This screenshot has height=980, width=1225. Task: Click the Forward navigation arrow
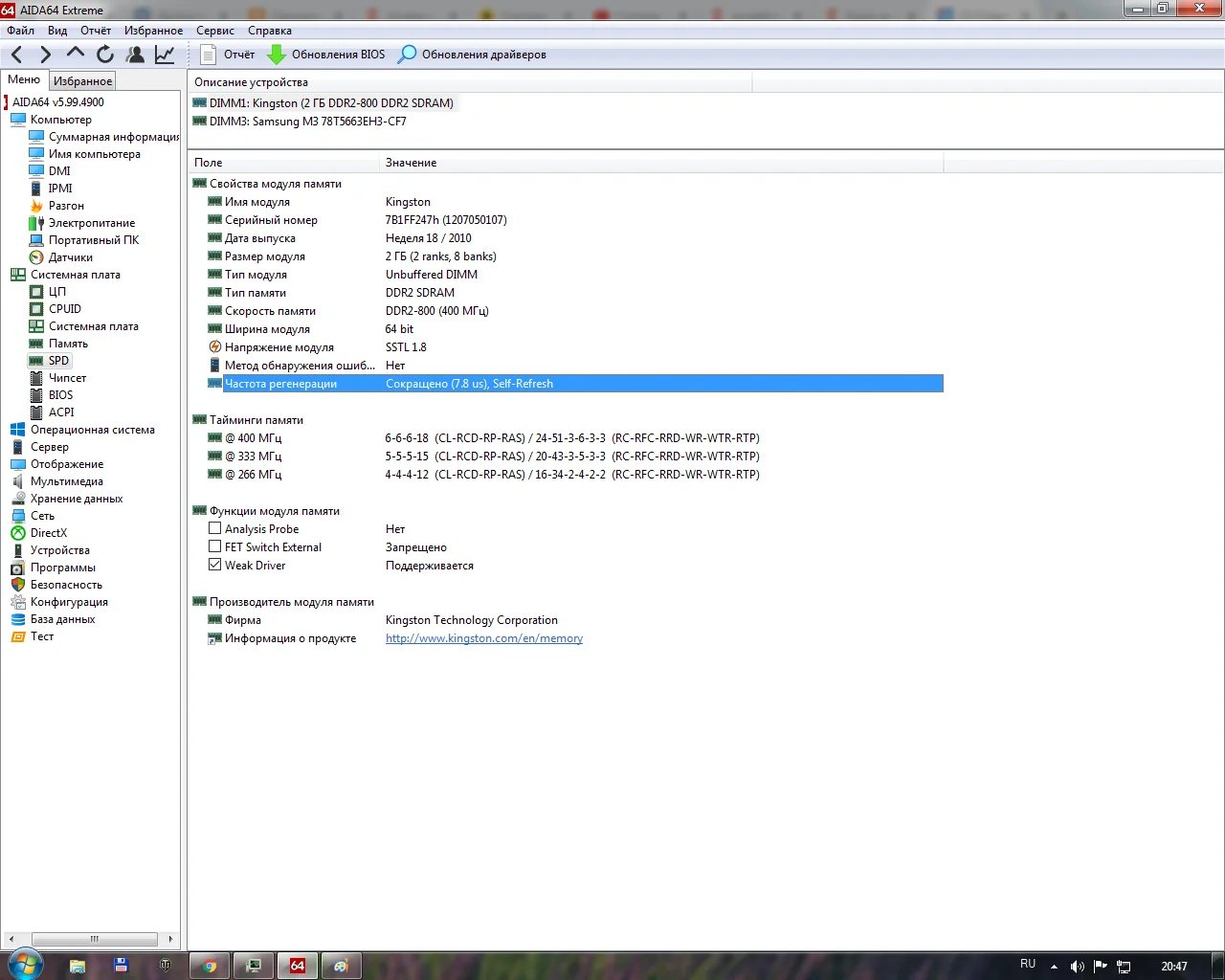[45, 55]
